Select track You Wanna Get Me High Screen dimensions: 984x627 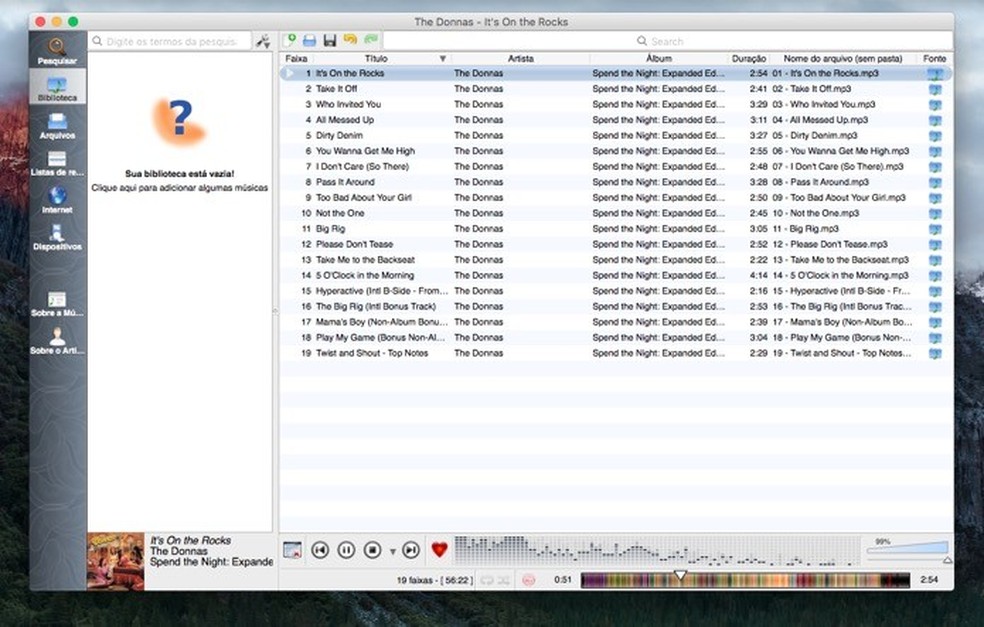(x=365, y=151)
